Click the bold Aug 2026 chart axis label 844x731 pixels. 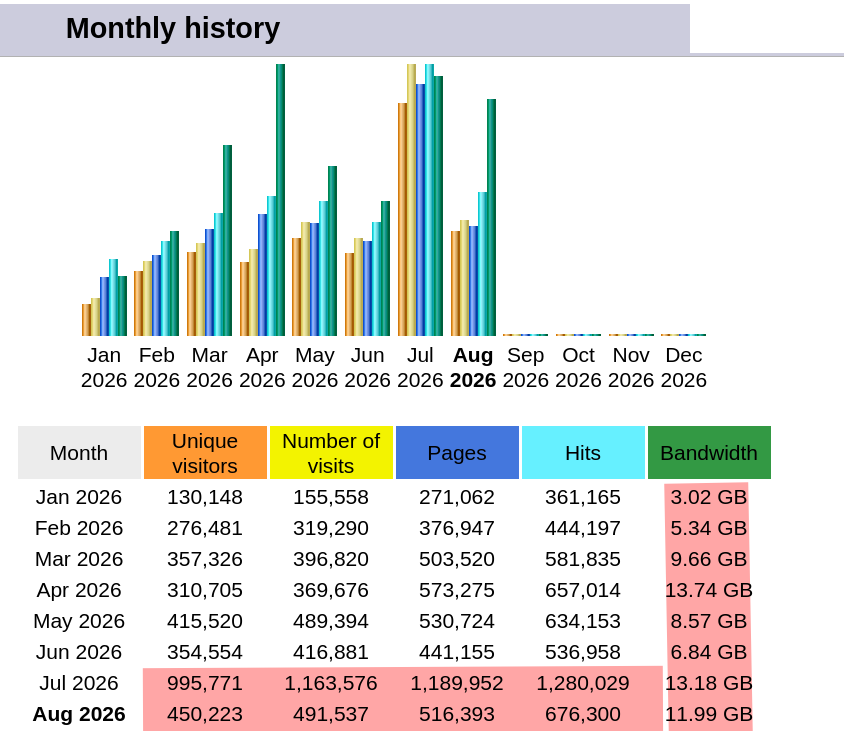(x=473, y=368)
